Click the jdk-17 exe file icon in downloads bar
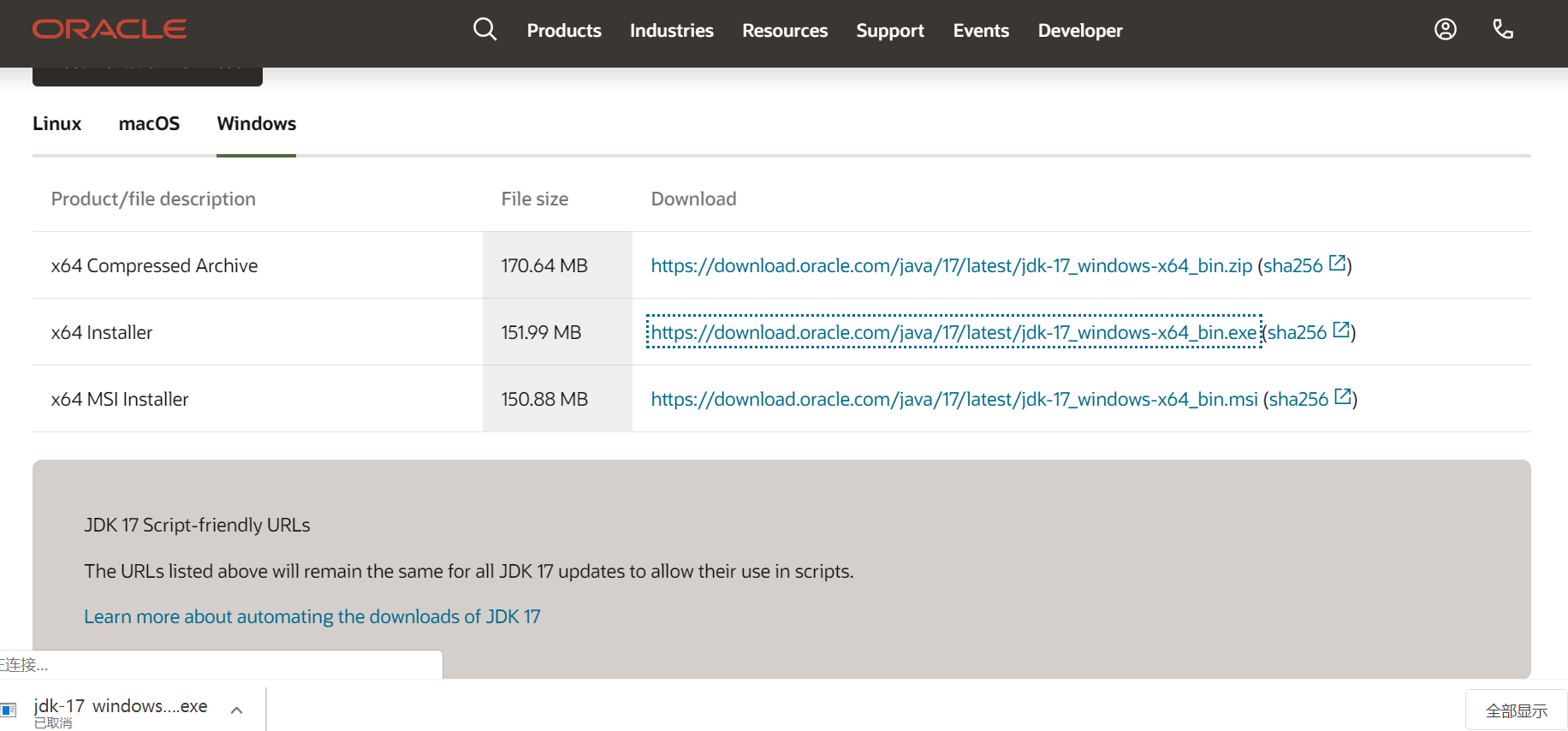Image resolution: width=1568 pixels, height=731 pixels. (x=9, y=710)
